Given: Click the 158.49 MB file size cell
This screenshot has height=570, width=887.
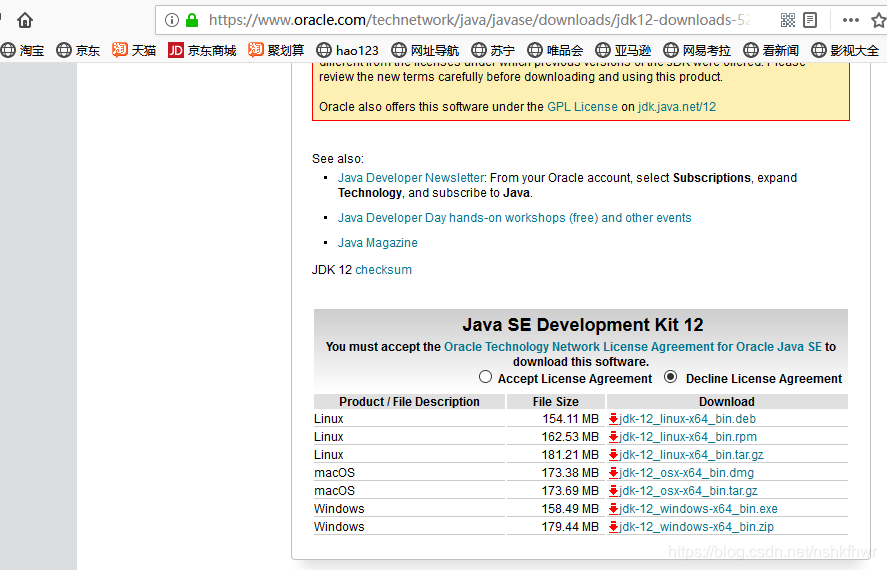Looking at the screenshot, I should [570, 509].
